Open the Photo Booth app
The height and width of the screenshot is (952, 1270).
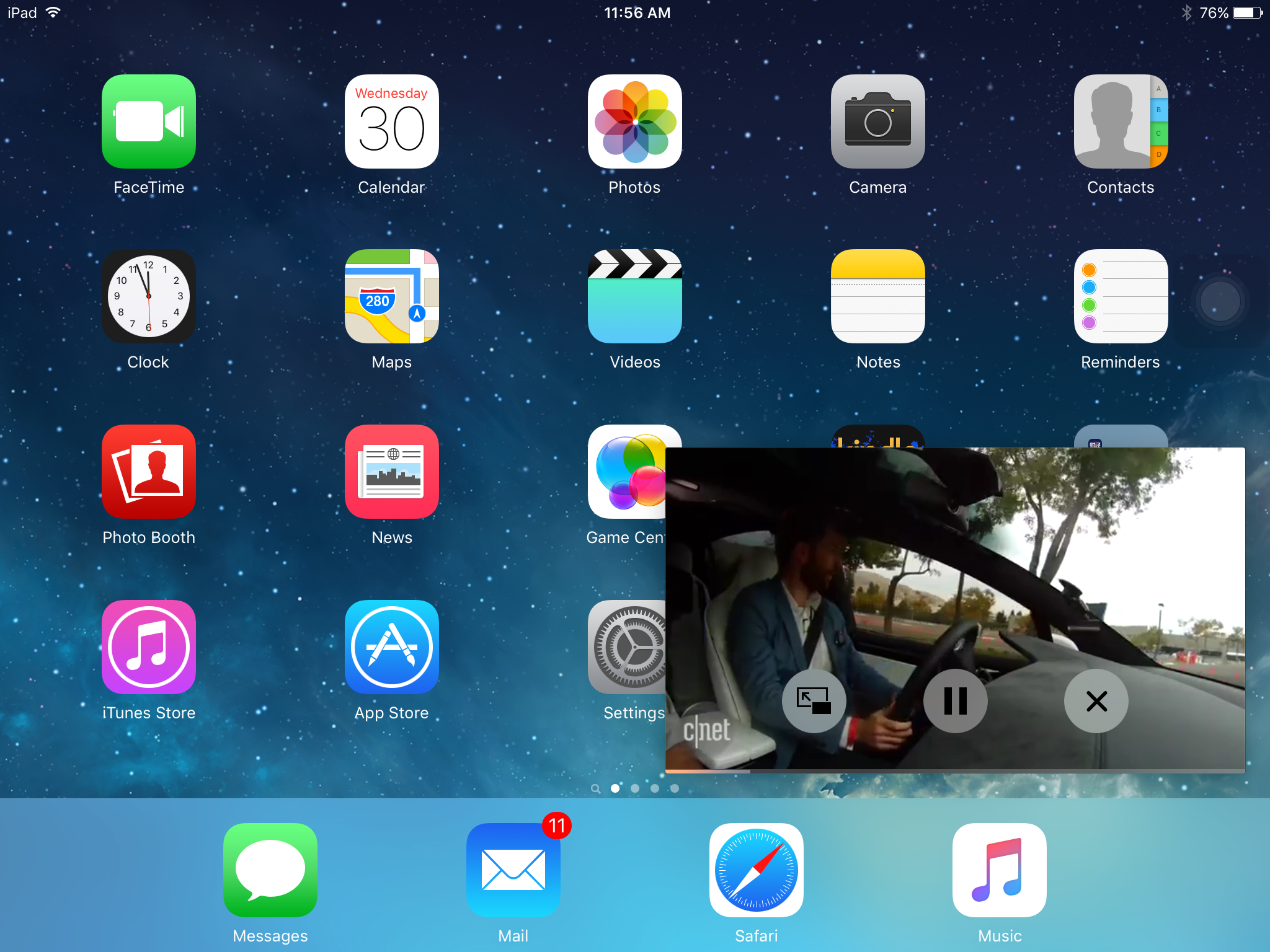pyautogui.click(x=149, y=472)
